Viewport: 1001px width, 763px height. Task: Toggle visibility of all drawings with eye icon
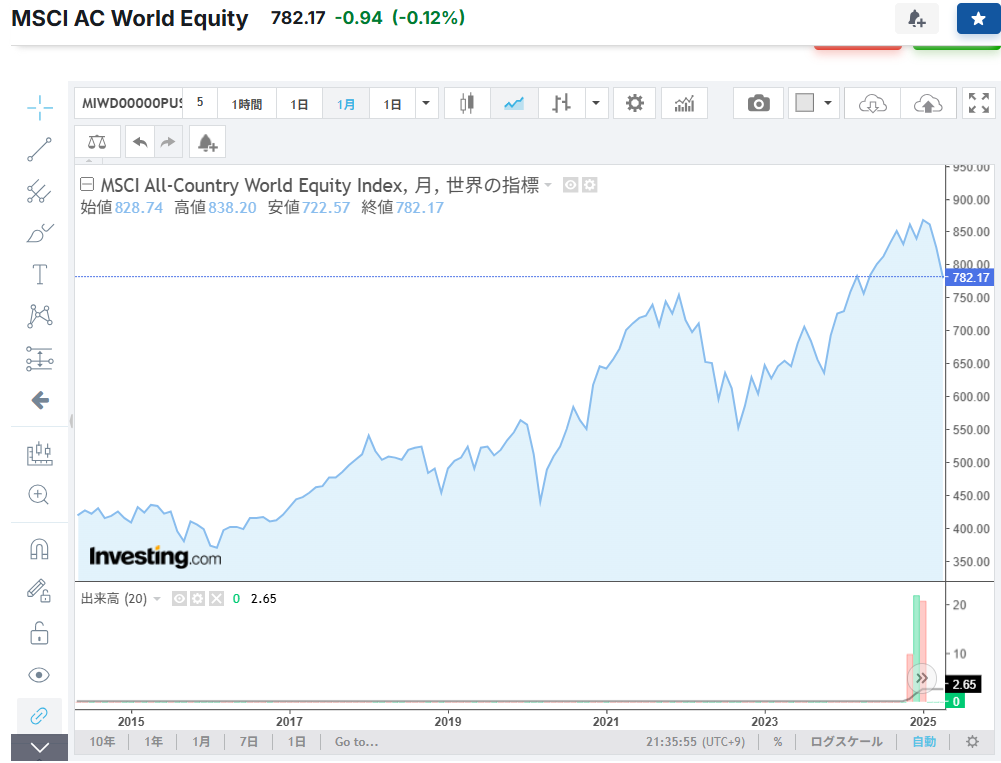40,675
